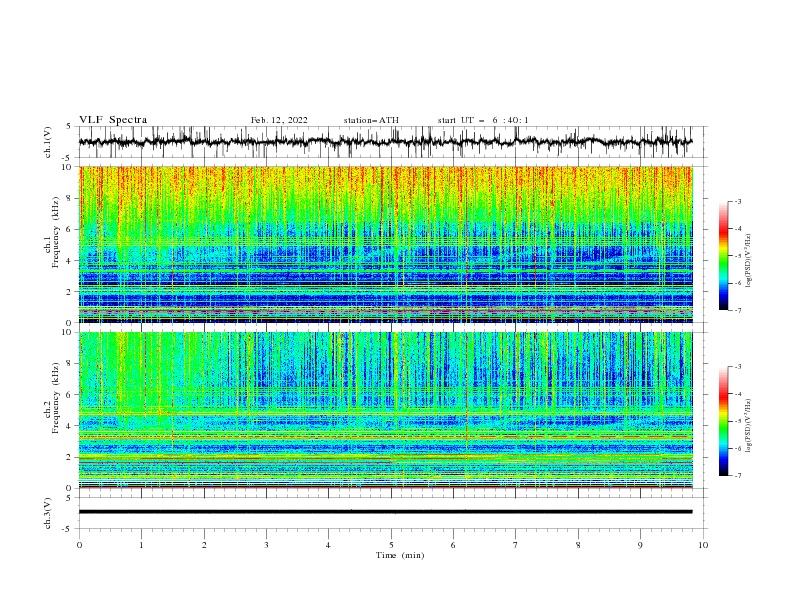792x612 pixels.
Task: Click the 'ch.1(V)' axis label
Action: (x=48, y=142)
